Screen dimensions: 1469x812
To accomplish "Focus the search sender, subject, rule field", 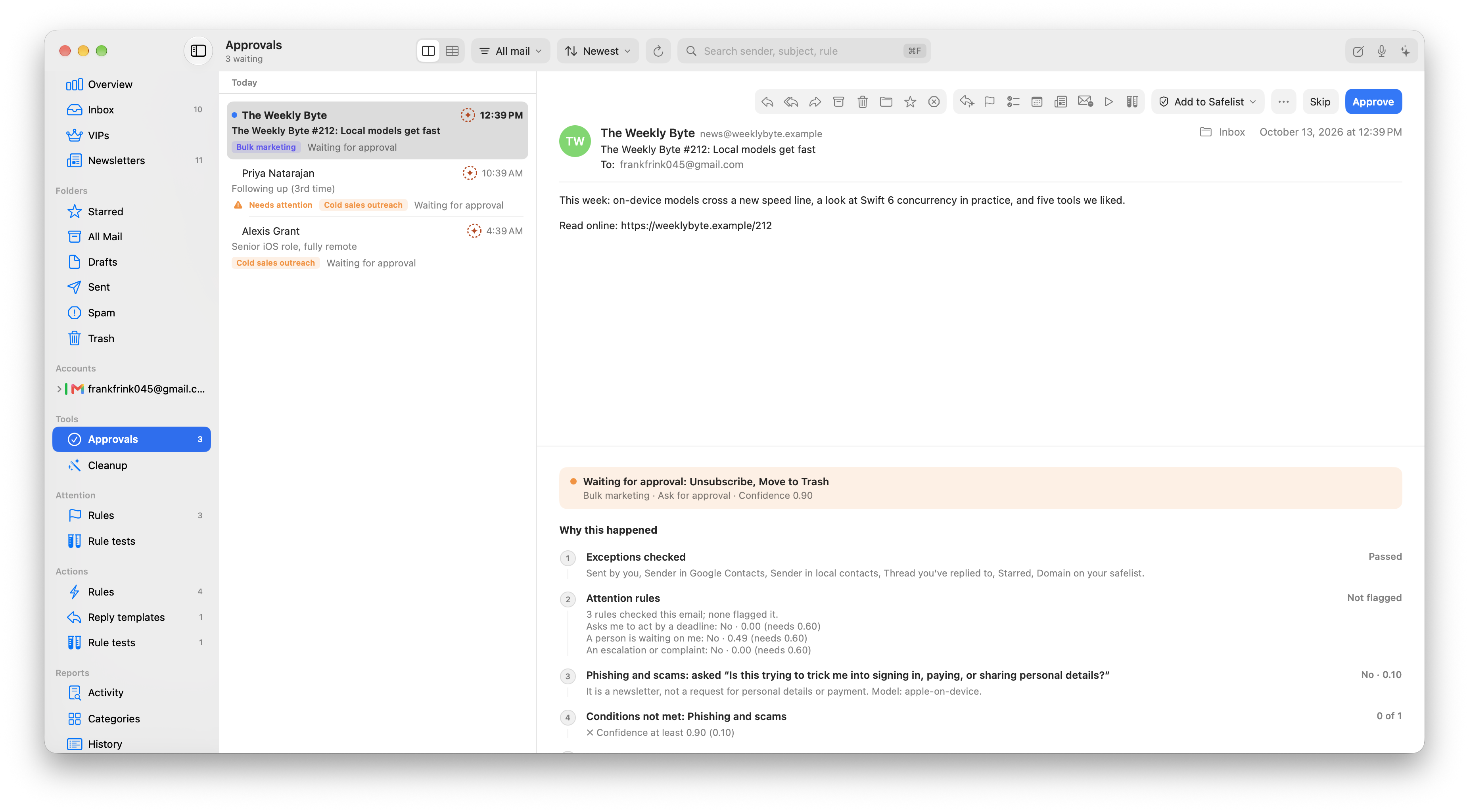I will tap(804, 51).
